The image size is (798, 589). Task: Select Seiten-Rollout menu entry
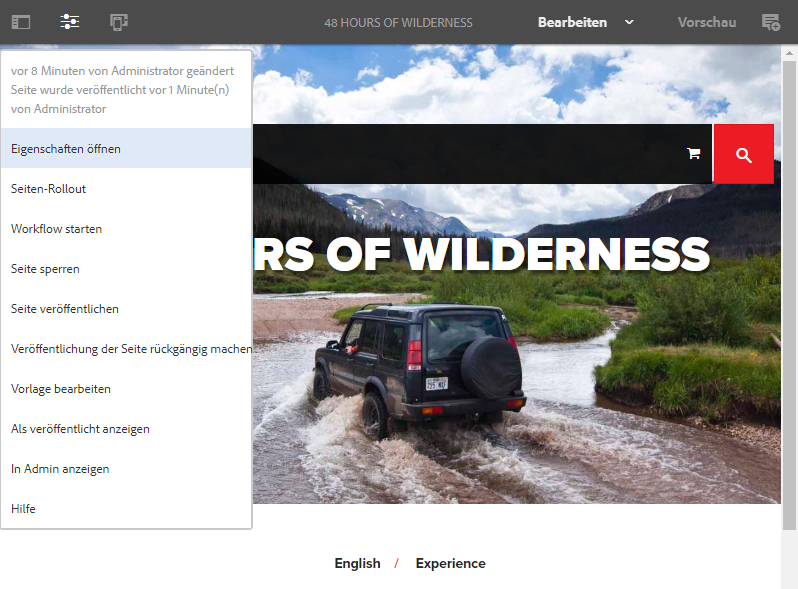point(126,189)
